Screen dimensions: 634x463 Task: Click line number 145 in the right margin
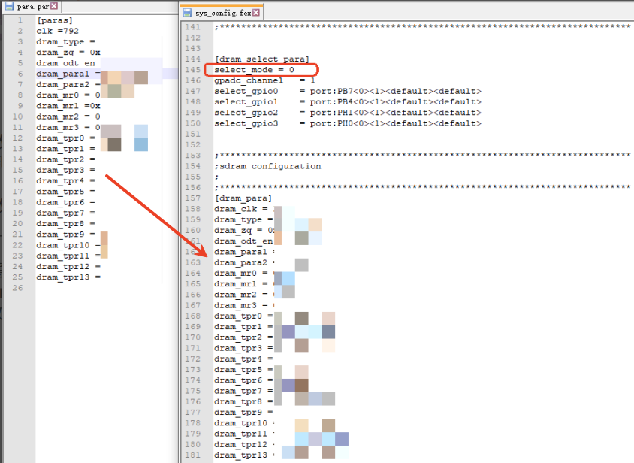pos(194,71)
